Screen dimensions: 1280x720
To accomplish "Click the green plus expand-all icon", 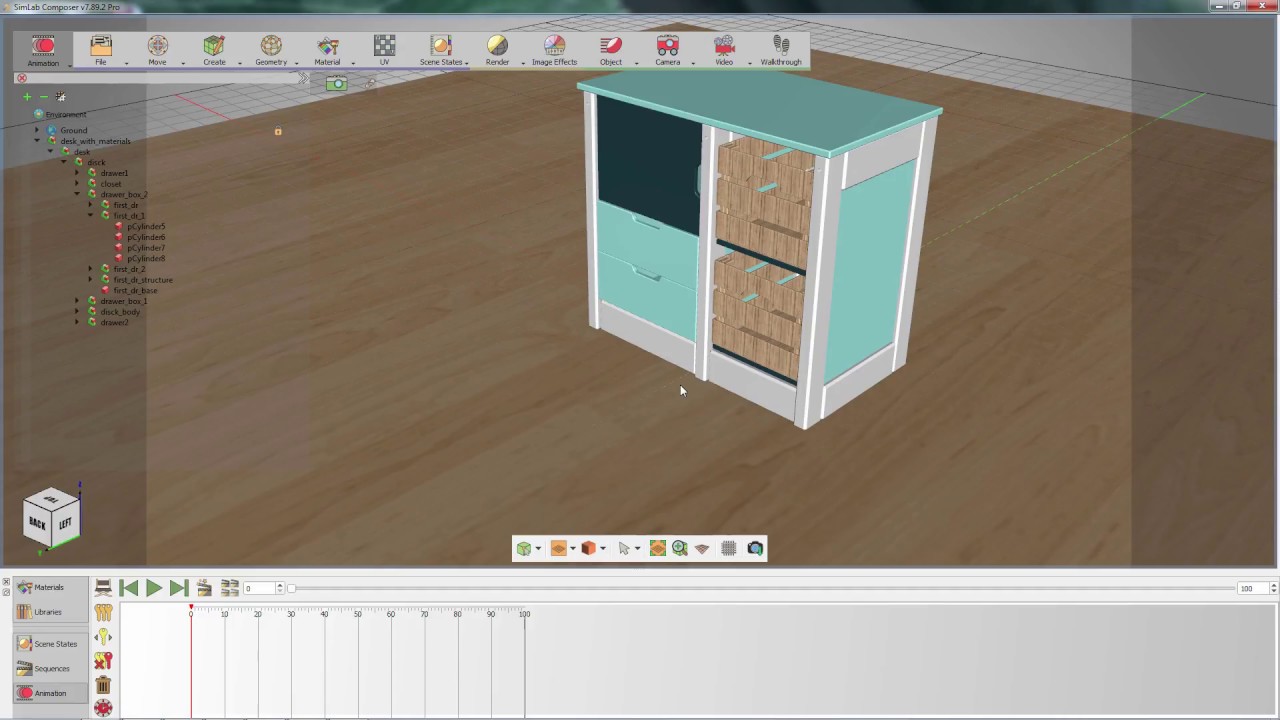I will click(27, 97).
